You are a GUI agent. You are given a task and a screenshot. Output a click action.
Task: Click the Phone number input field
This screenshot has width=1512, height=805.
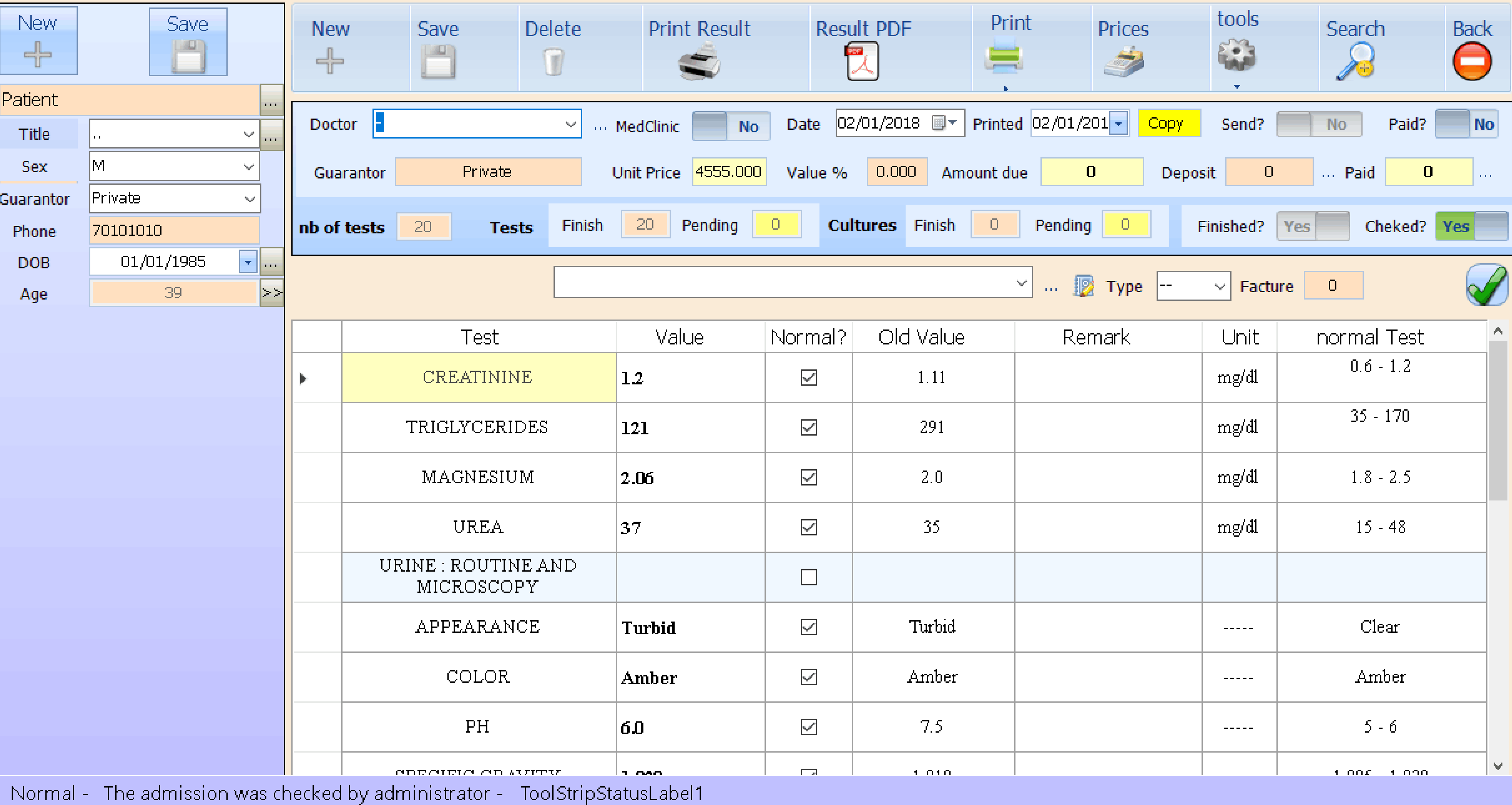(174, 230)
